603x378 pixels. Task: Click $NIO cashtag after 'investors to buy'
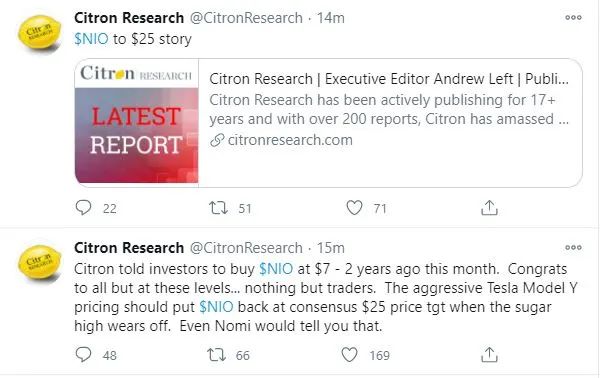click(276, 269)
